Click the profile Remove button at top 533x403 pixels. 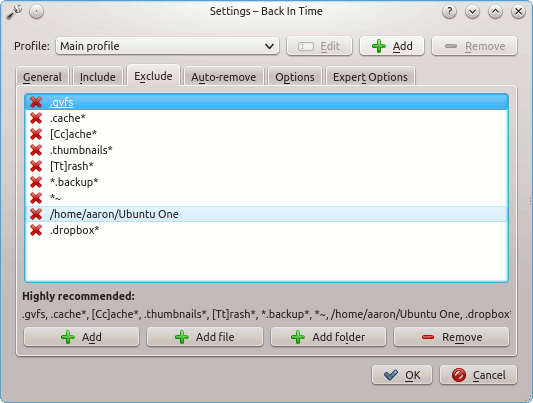(475, 46)
